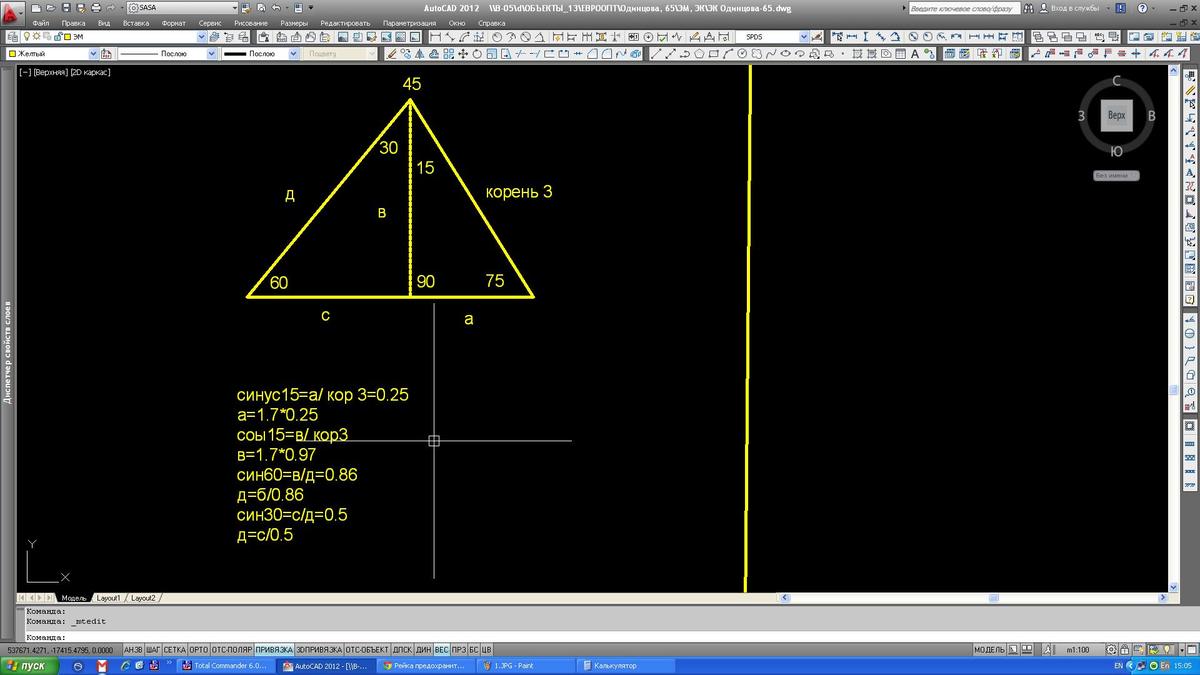Viewport: 1200px width, 675px height.
Task: Click the Undo arrow icon
Action: pos(275,8)
